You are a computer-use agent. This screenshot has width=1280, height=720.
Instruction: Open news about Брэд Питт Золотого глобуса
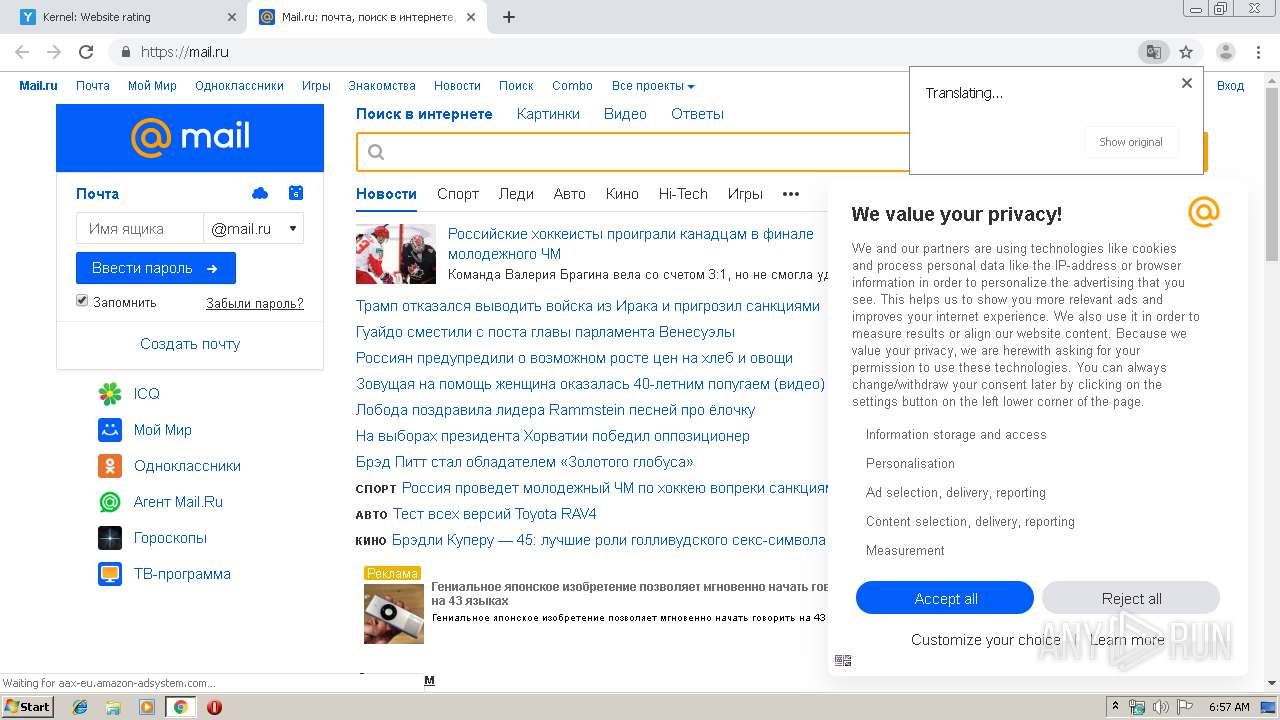(x=524, y=462)
